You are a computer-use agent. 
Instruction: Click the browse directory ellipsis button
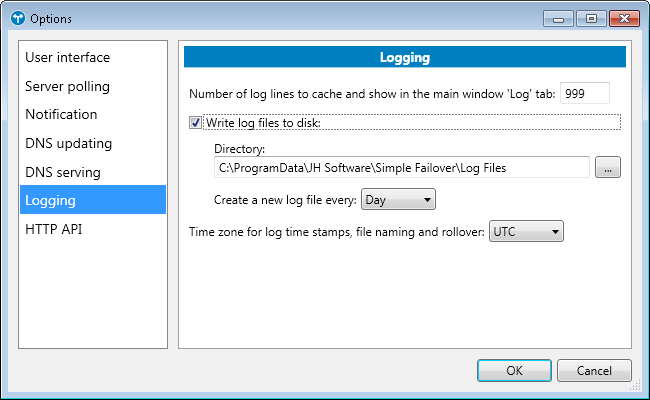607,168
